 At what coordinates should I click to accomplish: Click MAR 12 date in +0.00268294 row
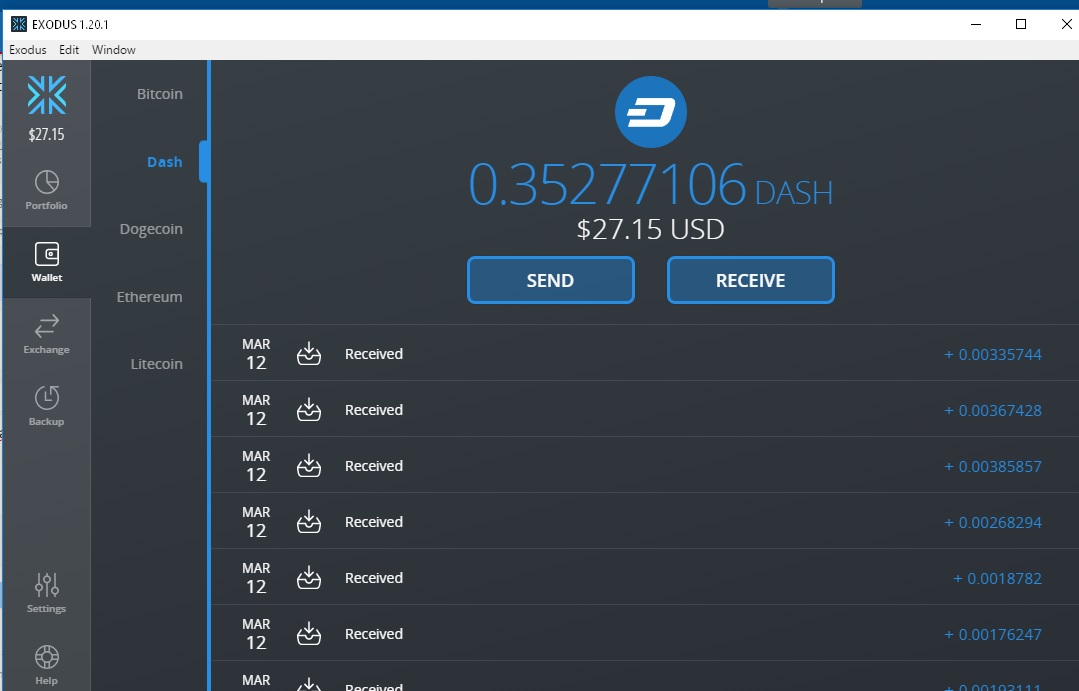point(256,522)
